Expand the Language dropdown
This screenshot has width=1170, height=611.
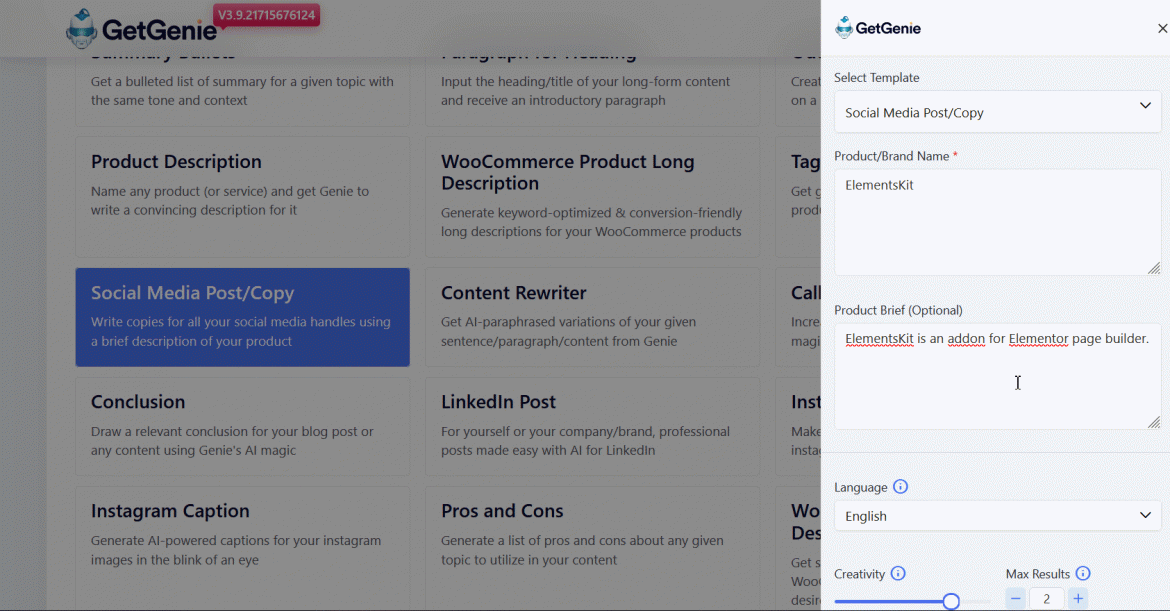[x=997, y=516]
